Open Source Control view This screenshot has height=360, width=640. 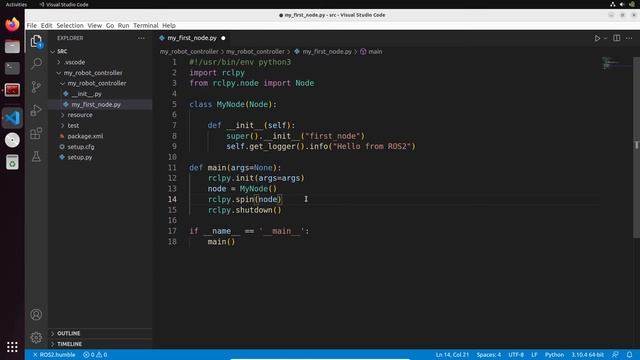tap(36, 87)
